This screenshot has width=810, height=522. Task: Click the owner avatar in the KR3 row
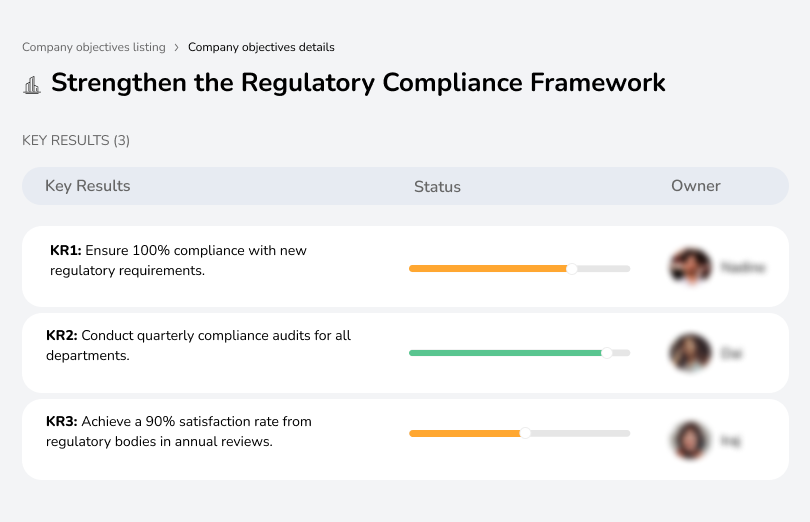[x=690, y=440]
